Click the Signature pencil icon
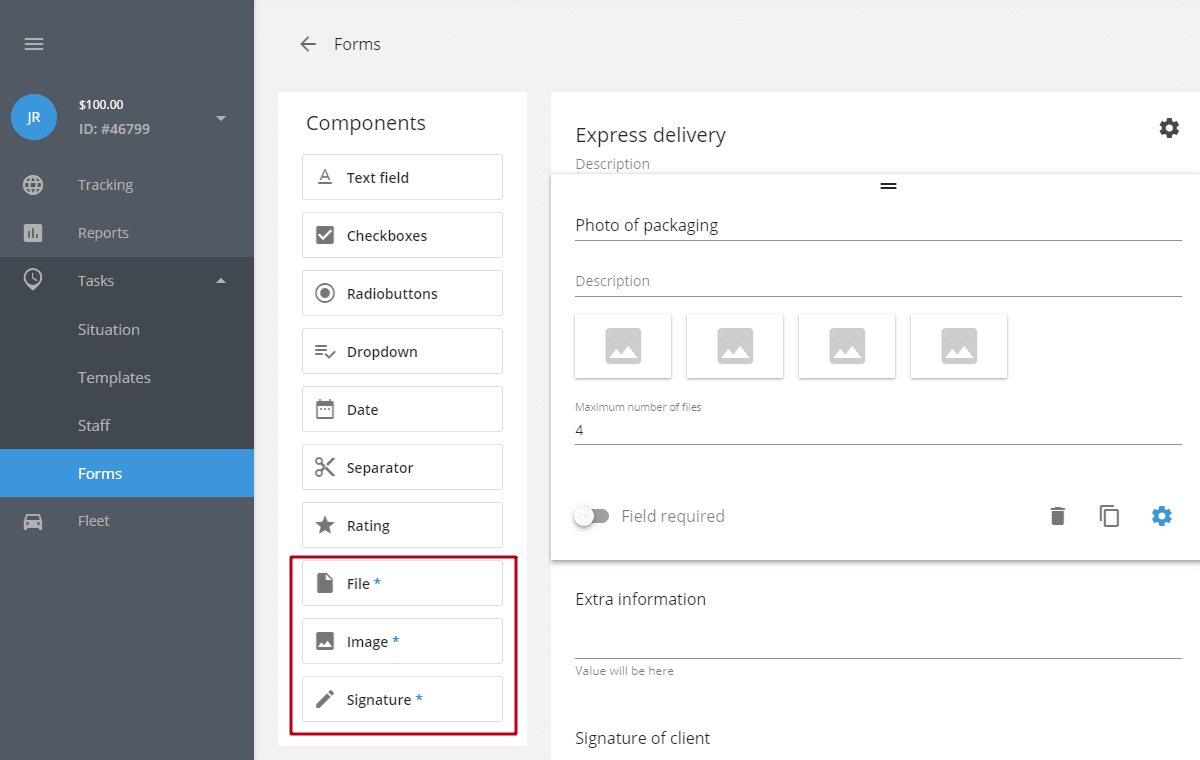1200x760 pixels. (325, 699)
